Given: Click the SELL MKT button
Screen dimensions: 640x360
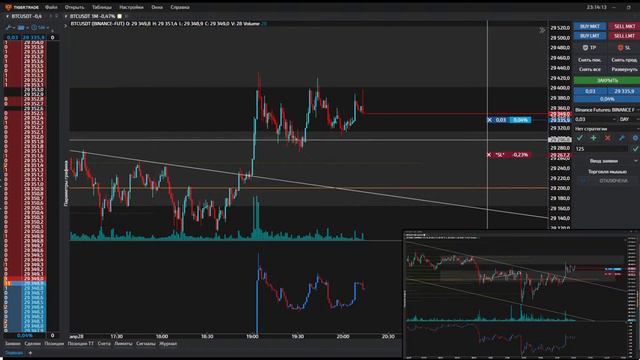Looking at the screenshot, I should pos(624,26).
